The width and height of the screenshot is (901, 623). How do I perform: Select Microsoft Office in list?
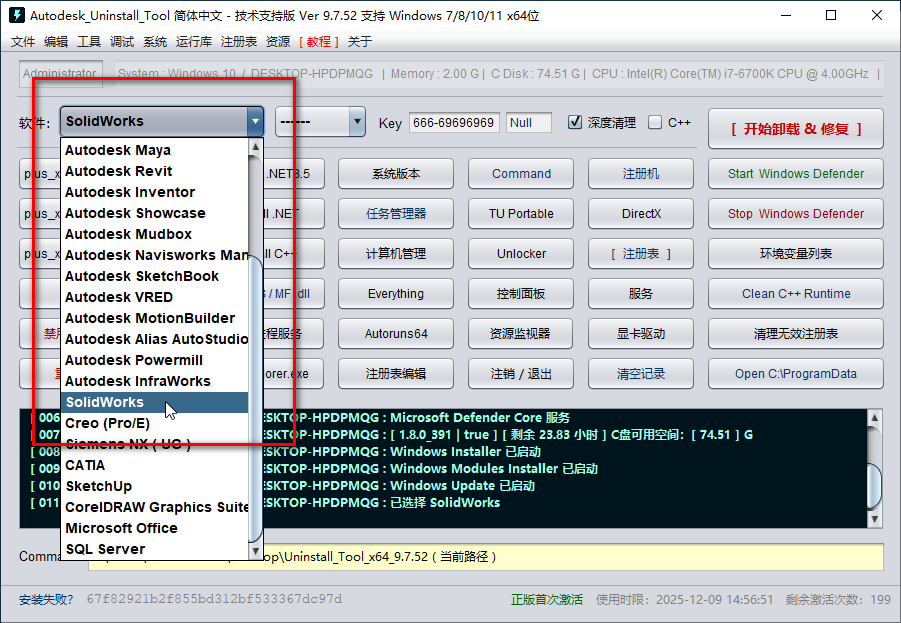155,528
